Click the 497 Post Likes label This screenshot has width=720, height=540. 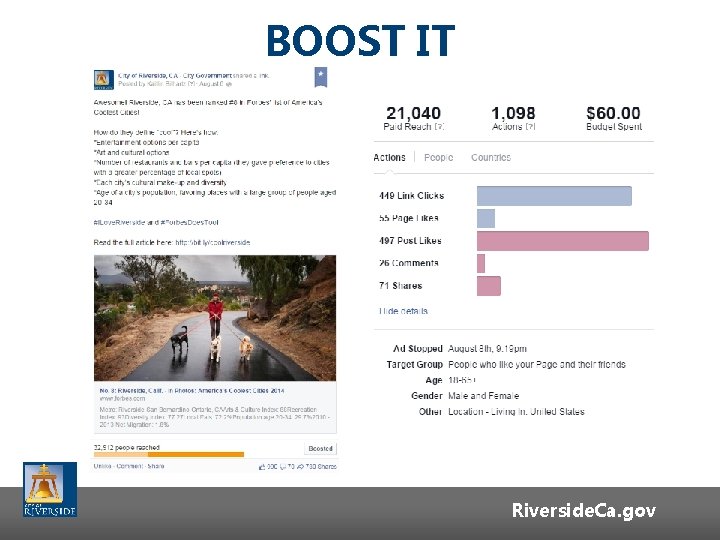point(410,241)
